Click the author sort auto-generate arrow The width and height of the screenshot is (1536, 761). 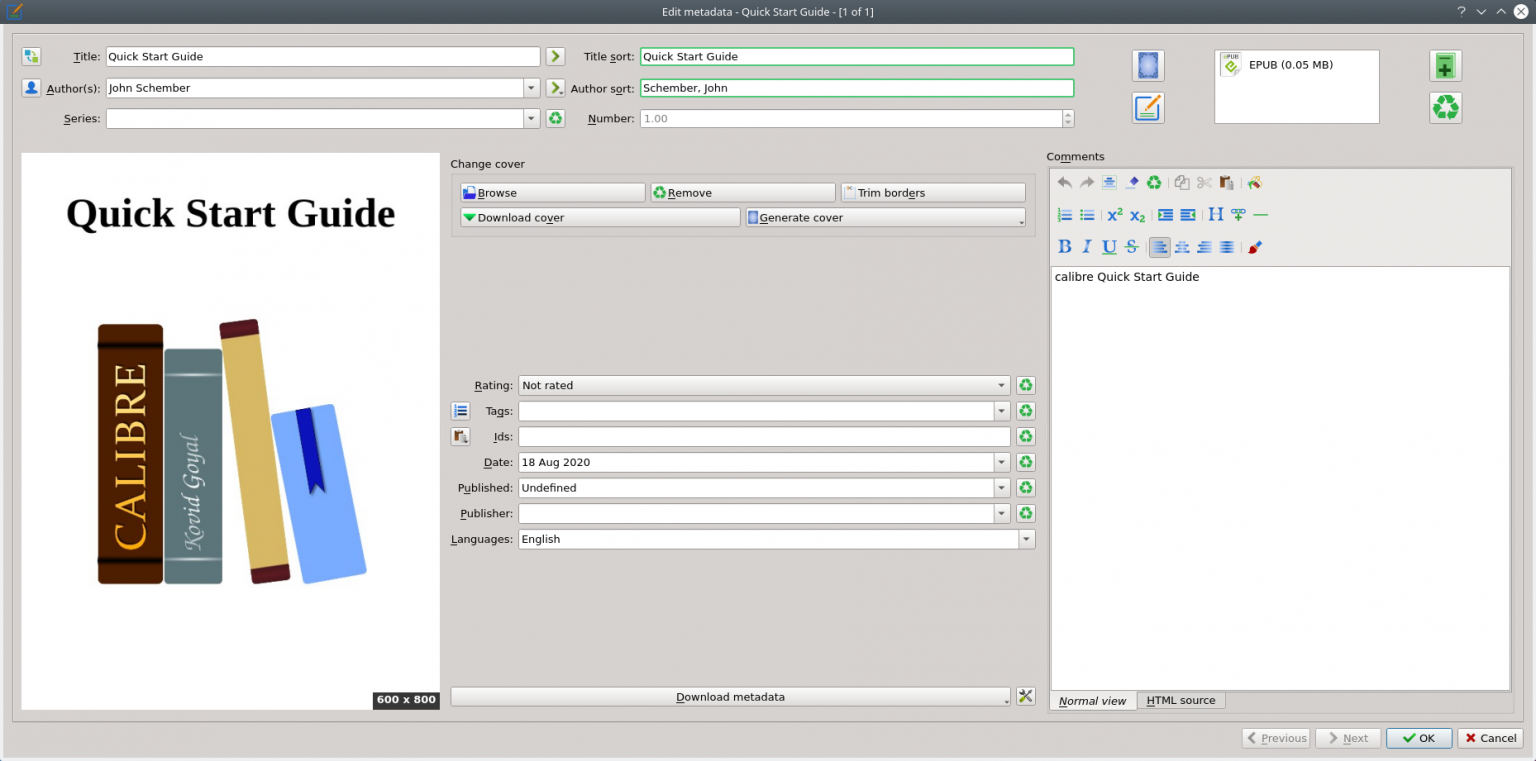point(556,88)
